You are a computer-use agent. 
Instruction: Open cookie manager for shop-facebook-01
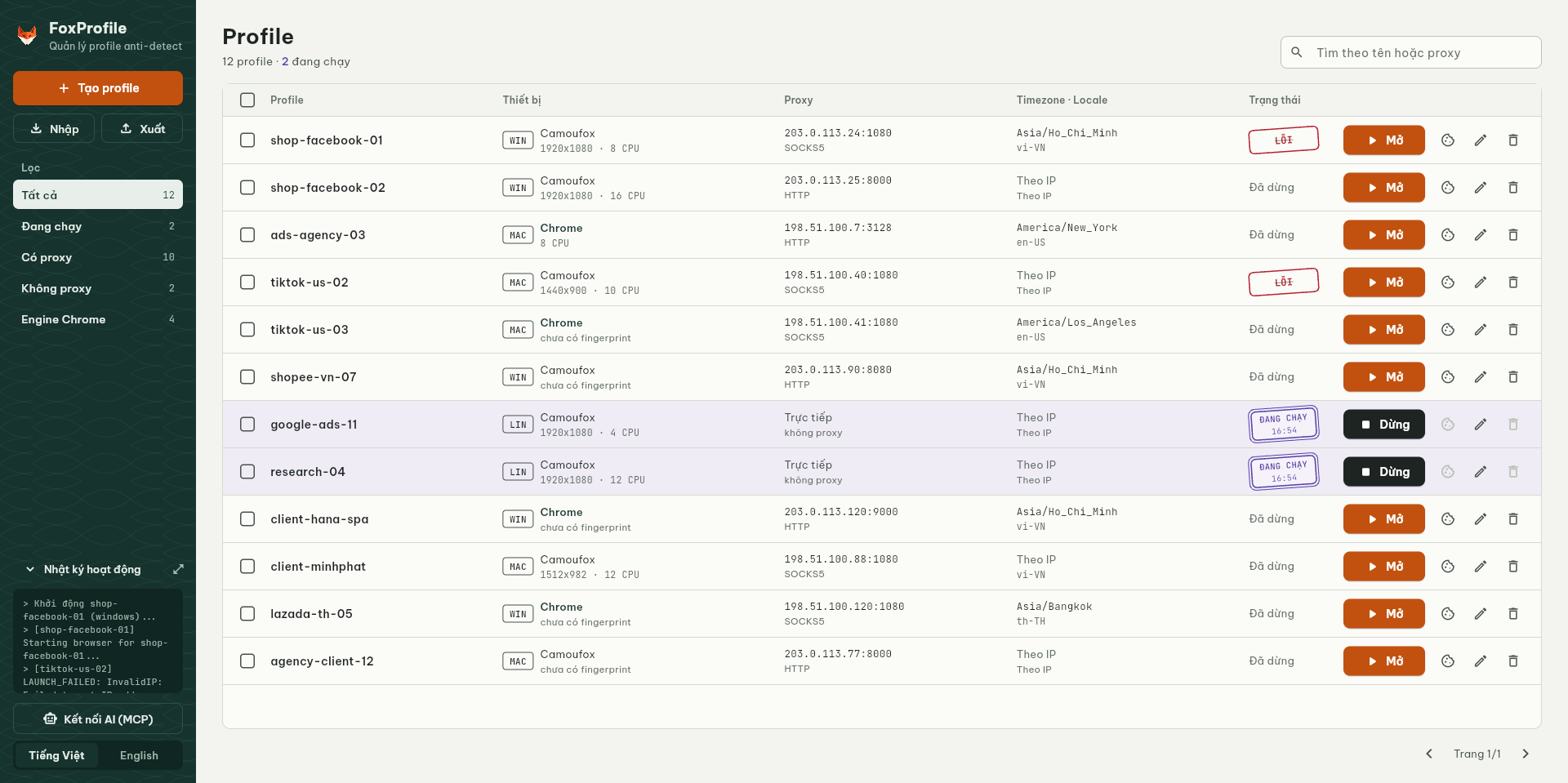(1448, 140)
